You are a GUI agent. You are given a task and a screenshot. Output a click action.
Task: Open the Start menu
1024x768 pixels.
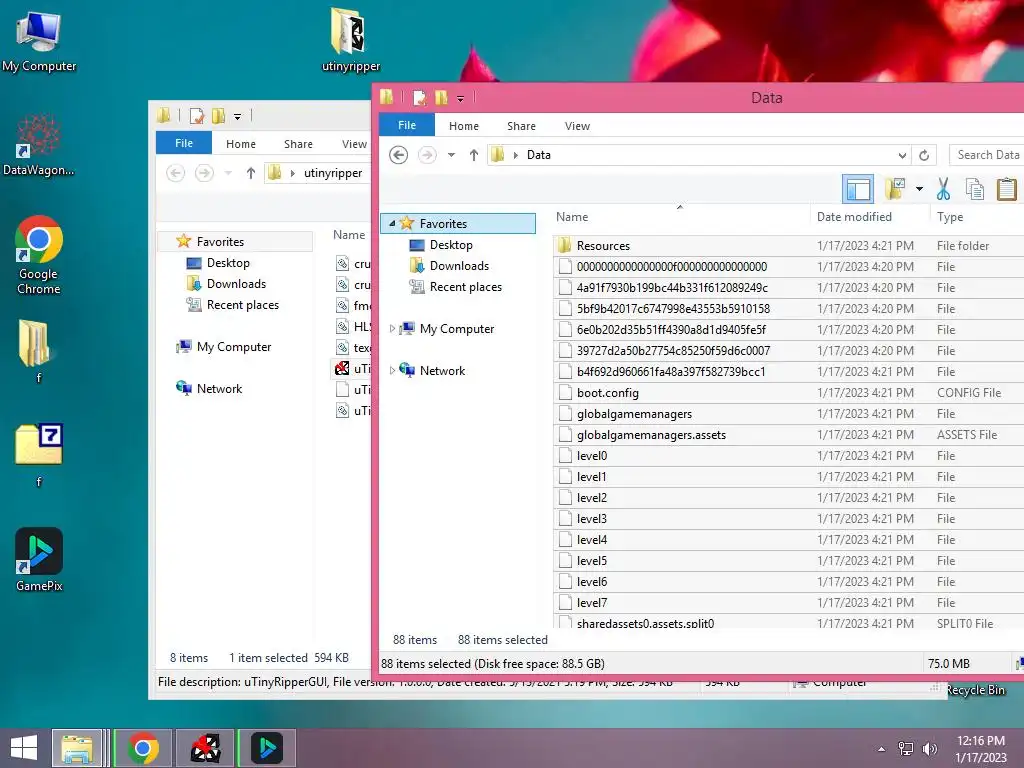click(x=24, y=748)
